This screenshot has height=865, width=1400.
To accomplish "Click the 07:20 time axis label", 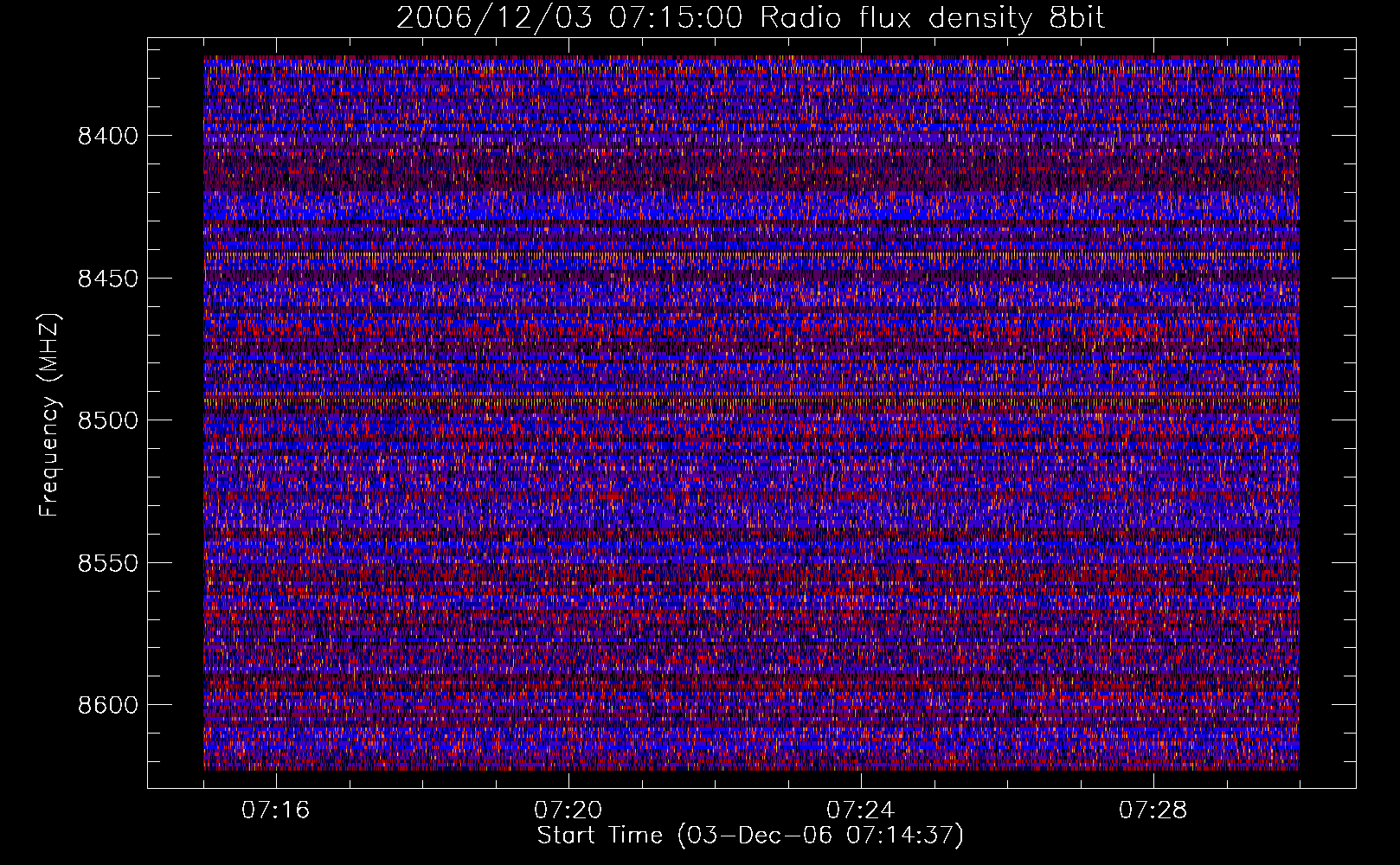I will point(568,811).
